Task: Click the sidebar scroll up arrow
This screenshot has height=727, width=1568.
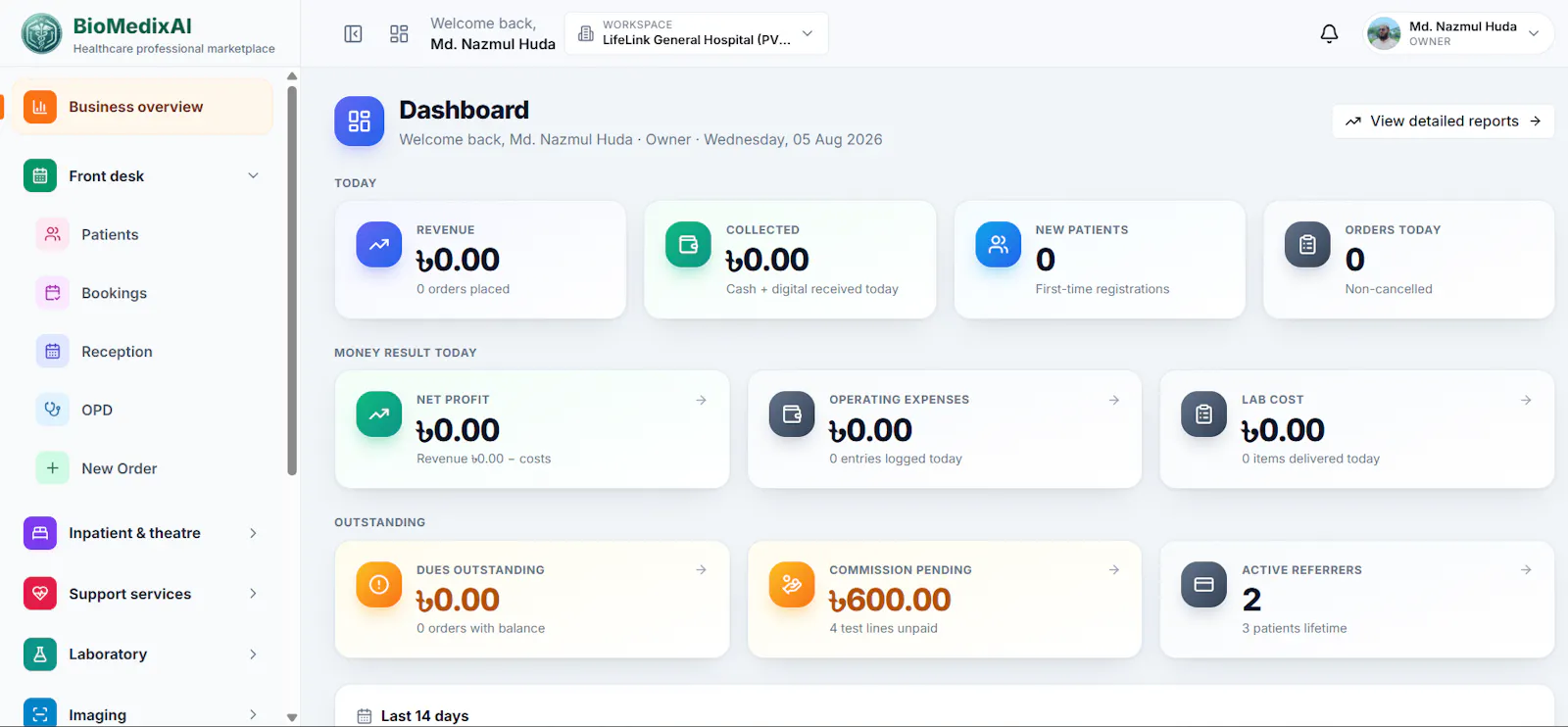Action: [x=292, y=75]
